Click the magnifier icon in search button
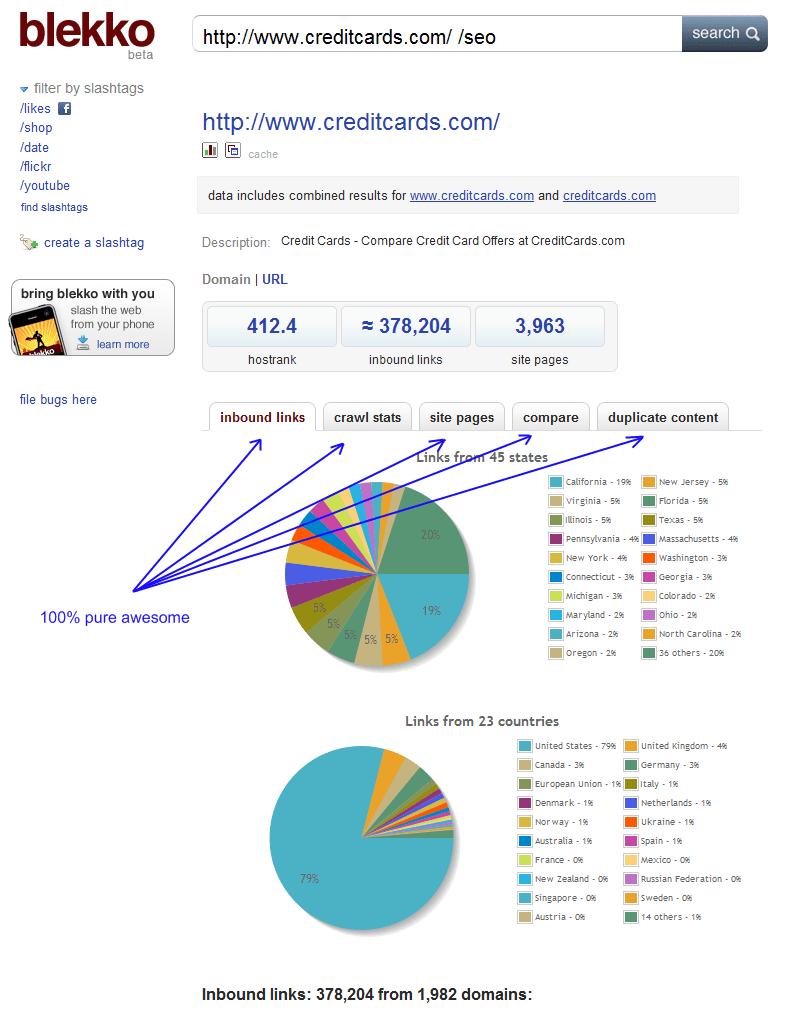This screenshot has width=791, height=1010. tap(752, 33)
